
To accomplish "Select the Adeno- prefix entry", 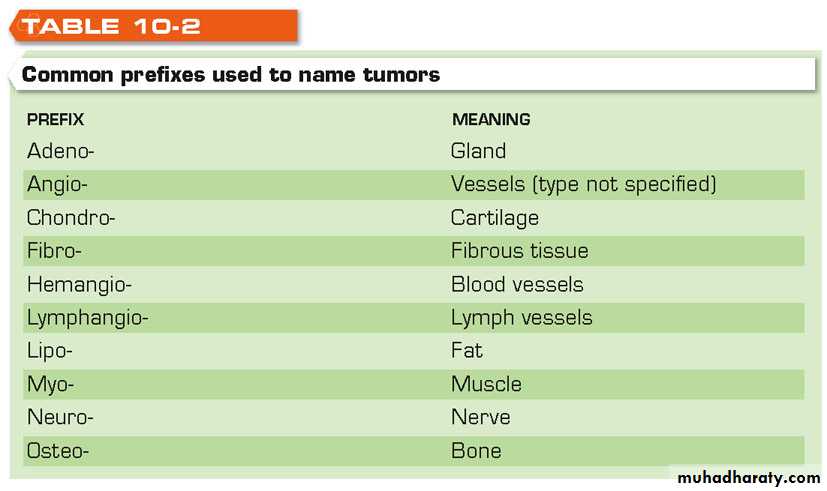I will tap(63, 152).
